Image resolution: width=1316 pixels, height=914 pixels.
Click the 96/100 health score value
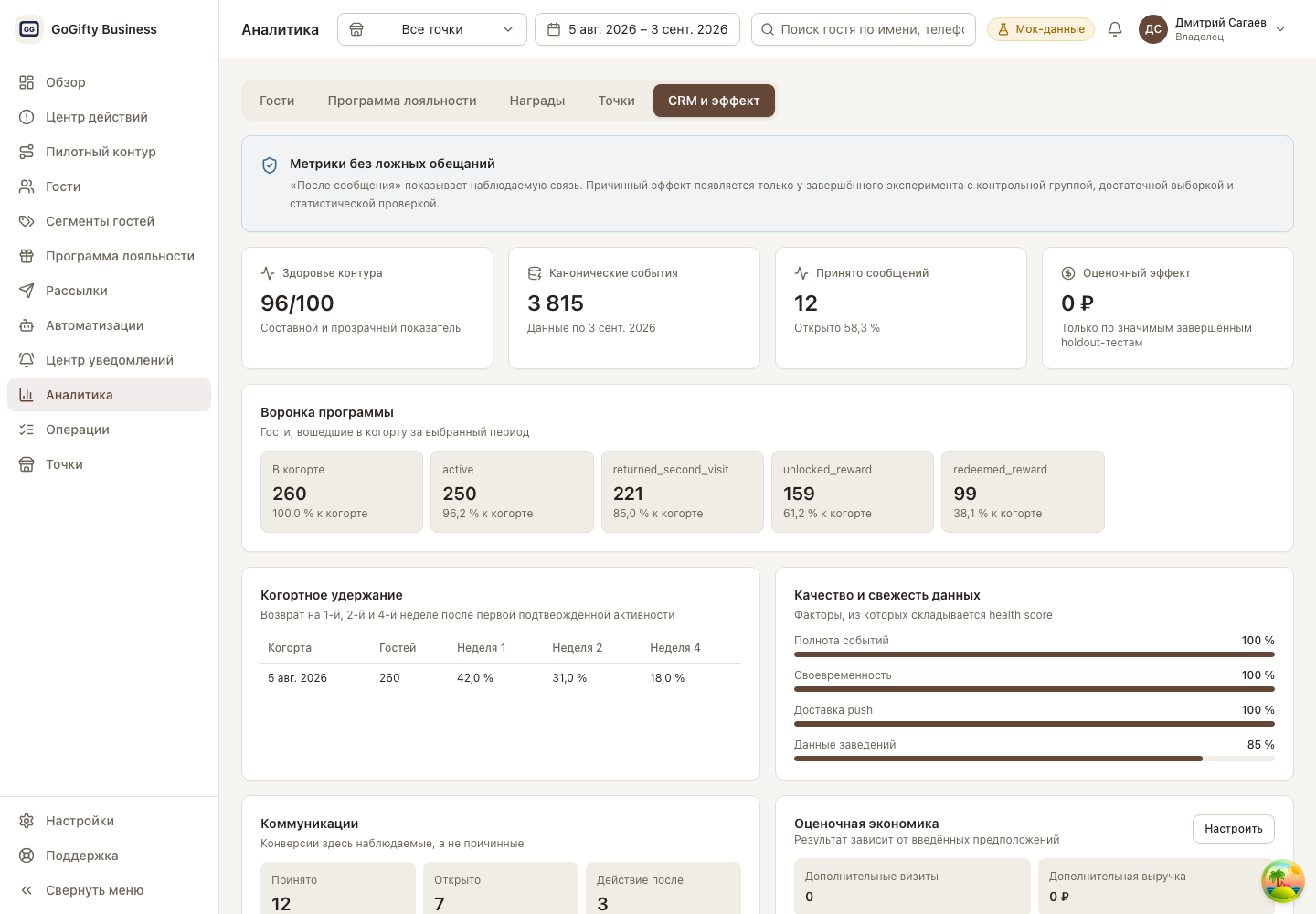click(x=297, y=303)
